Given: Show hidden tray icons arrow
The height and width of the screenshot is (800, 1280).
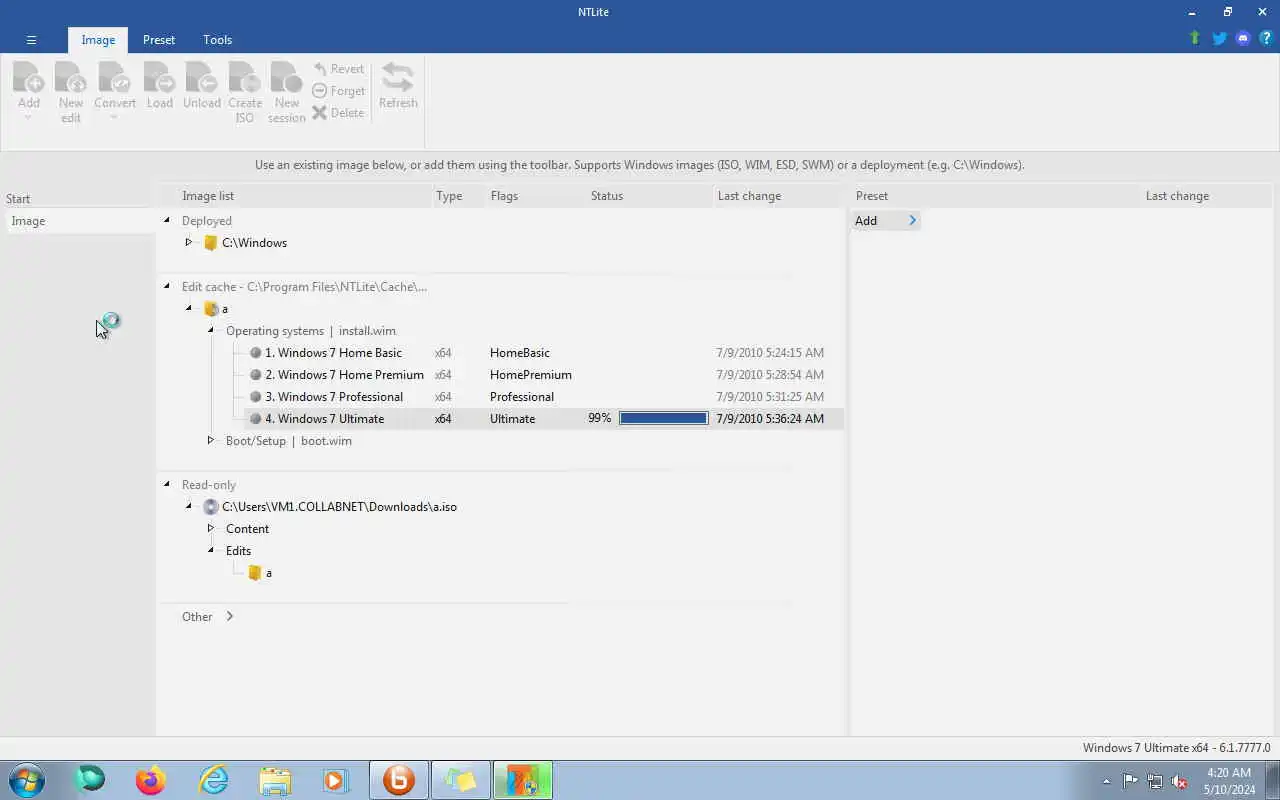Looking at the screenshot, I should [1106, 781].
